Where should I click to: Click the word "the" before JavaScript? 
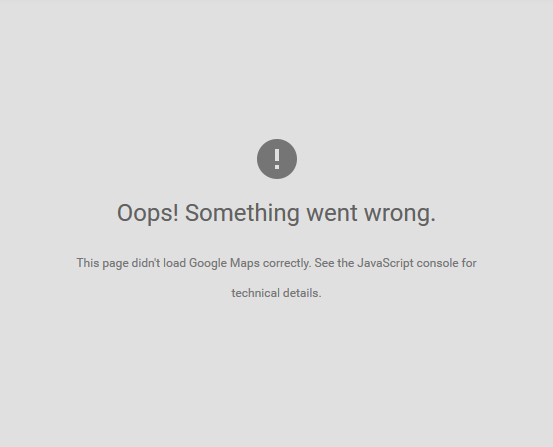[346, 263]
